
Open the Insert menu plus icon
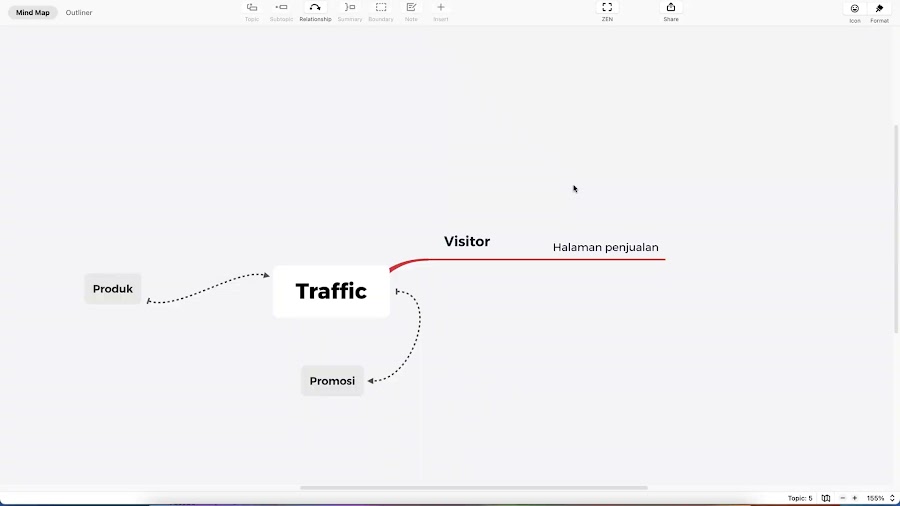point(441,12)
